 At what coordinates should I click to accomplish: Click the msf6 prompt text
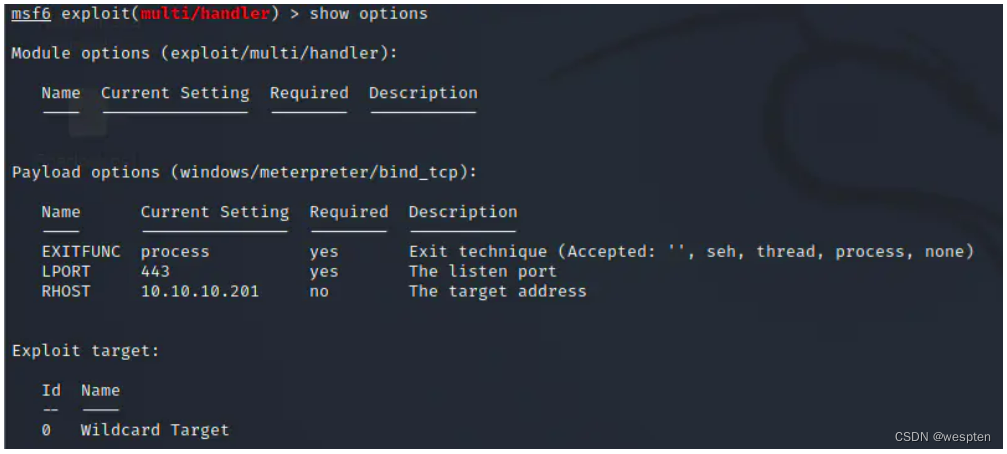click(x=31, y=14)
